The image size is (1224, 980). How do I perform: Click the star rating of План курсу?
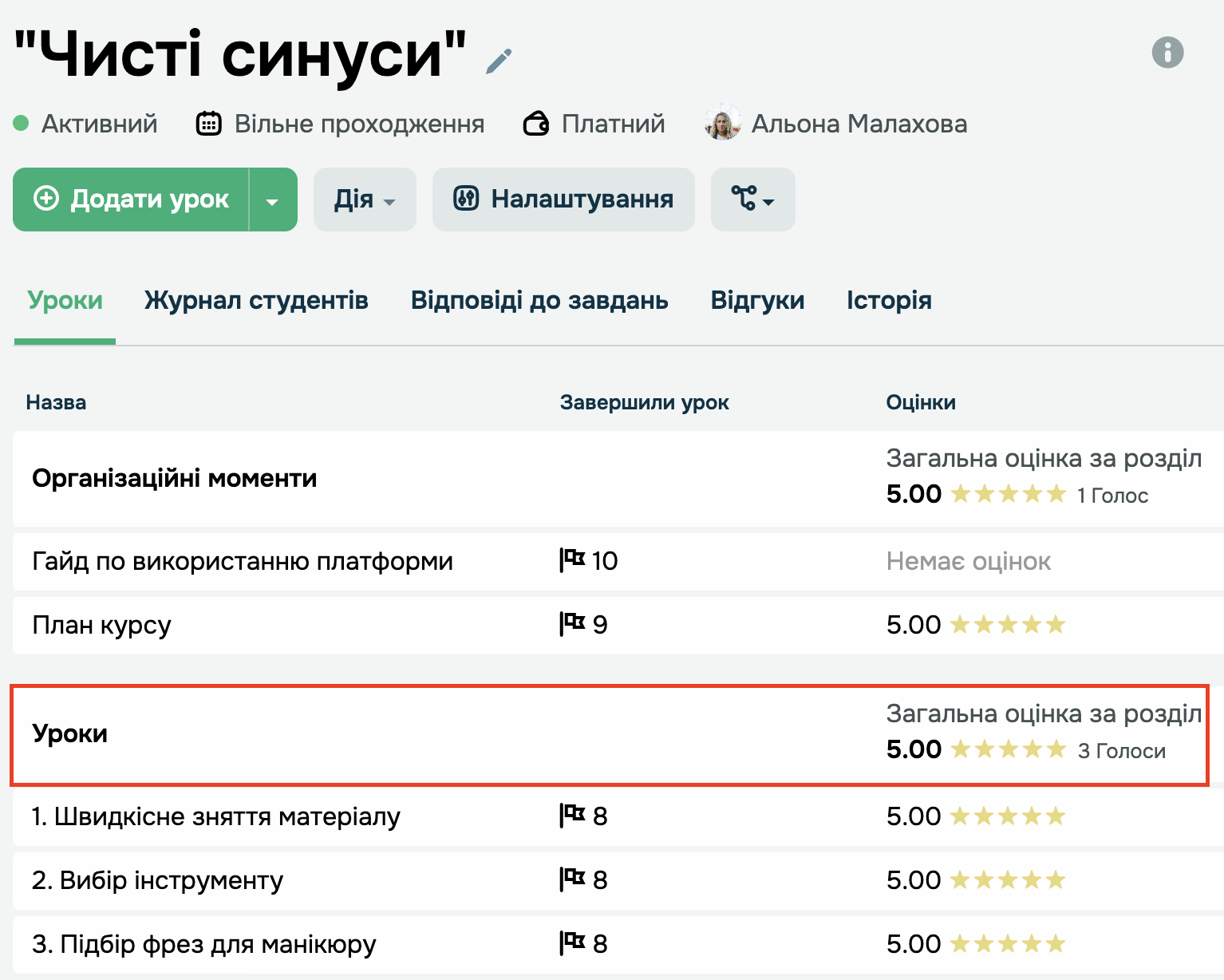pos(1008,624)
